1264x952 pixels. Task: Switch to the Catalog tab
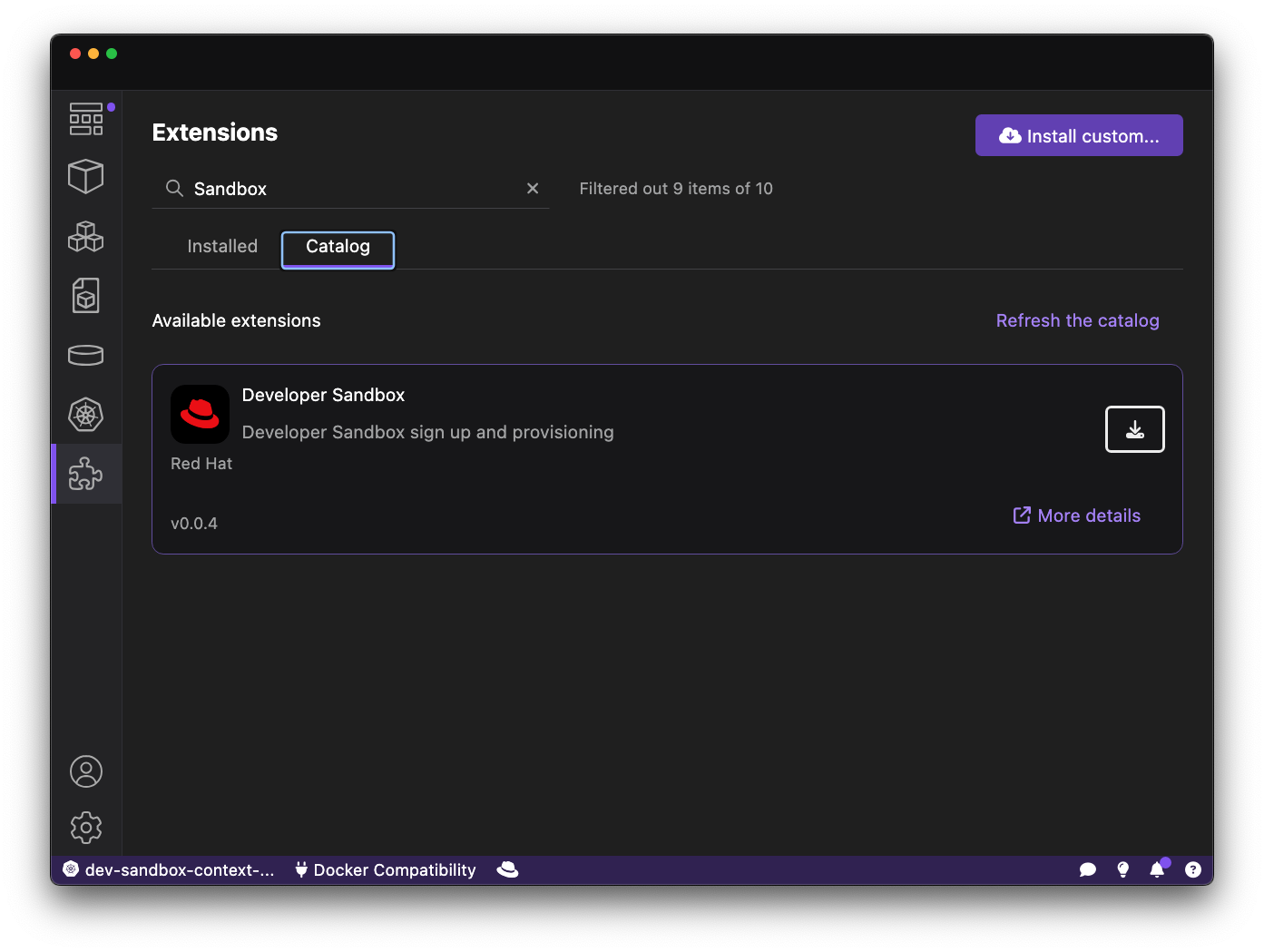[338, 249]
